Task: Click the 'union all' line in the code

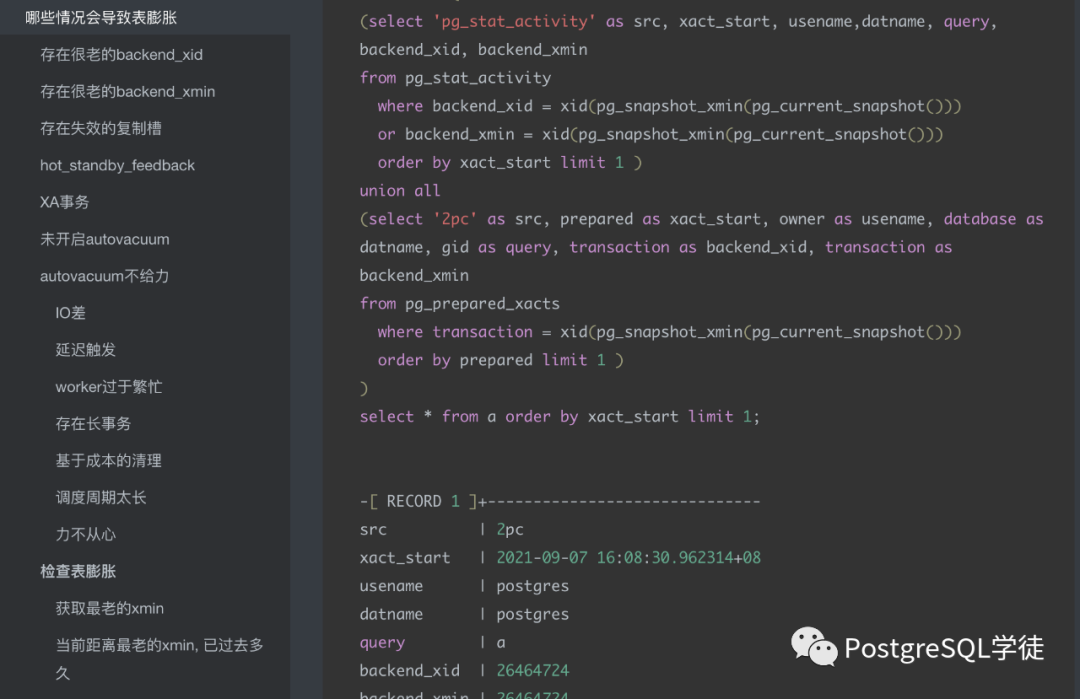Action: point(399,191)
